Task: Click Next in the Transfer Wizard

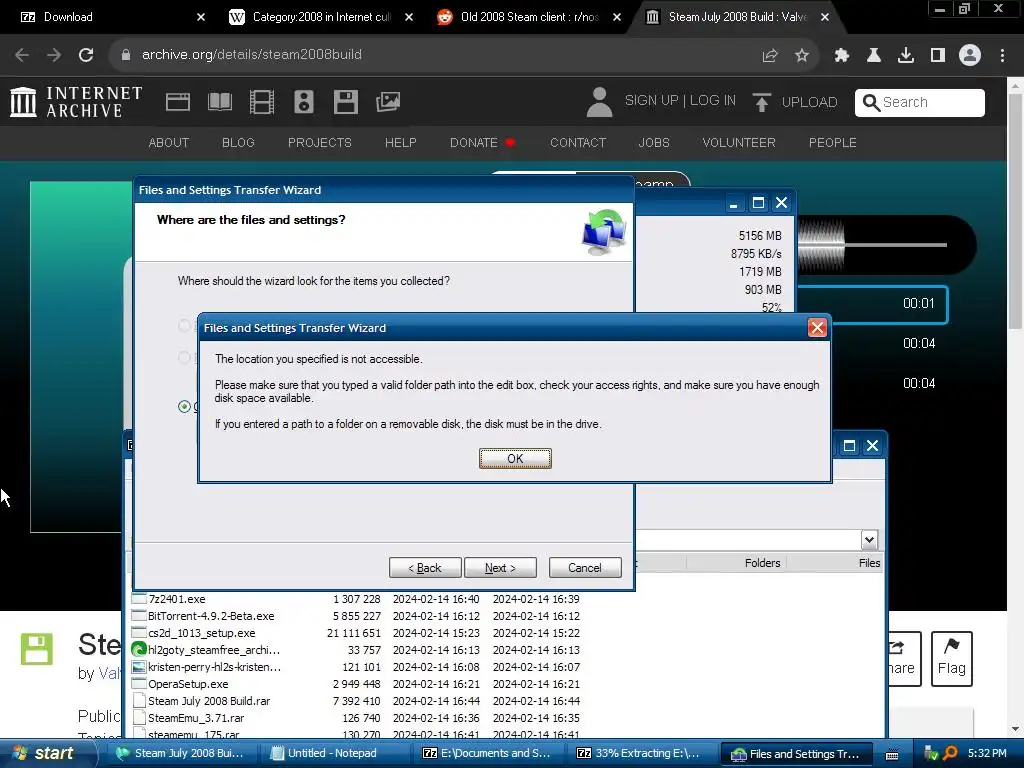Action: [500, 568]
